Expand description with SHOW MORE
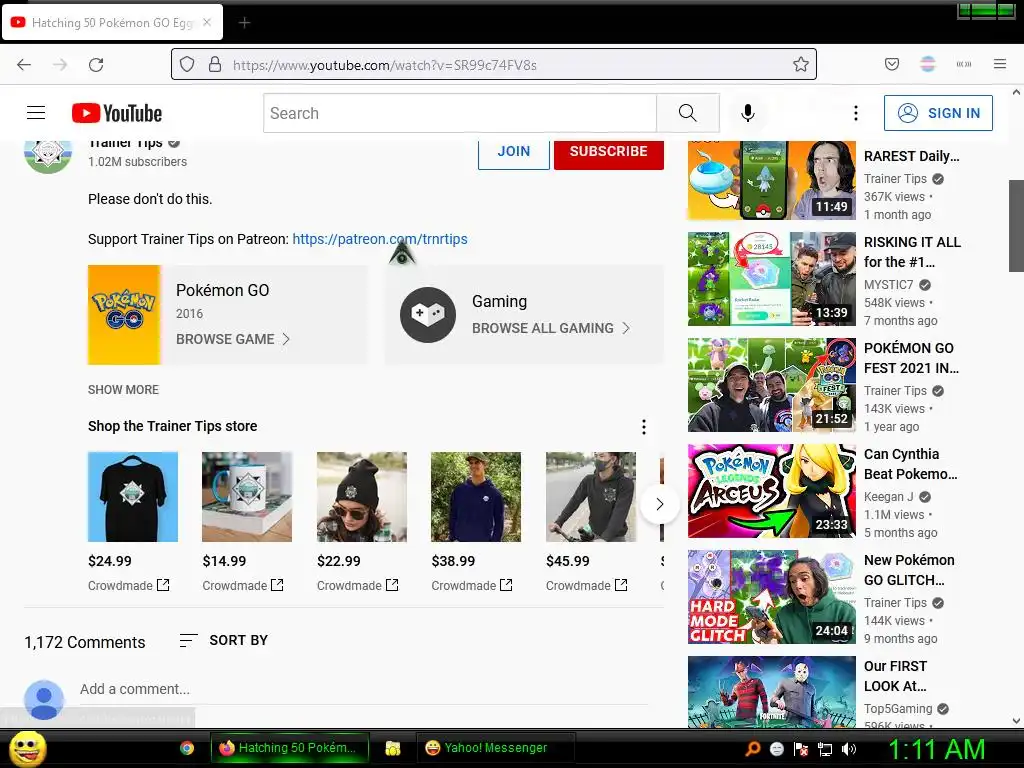Screen dimensions: 1024x768 [123, 390]
